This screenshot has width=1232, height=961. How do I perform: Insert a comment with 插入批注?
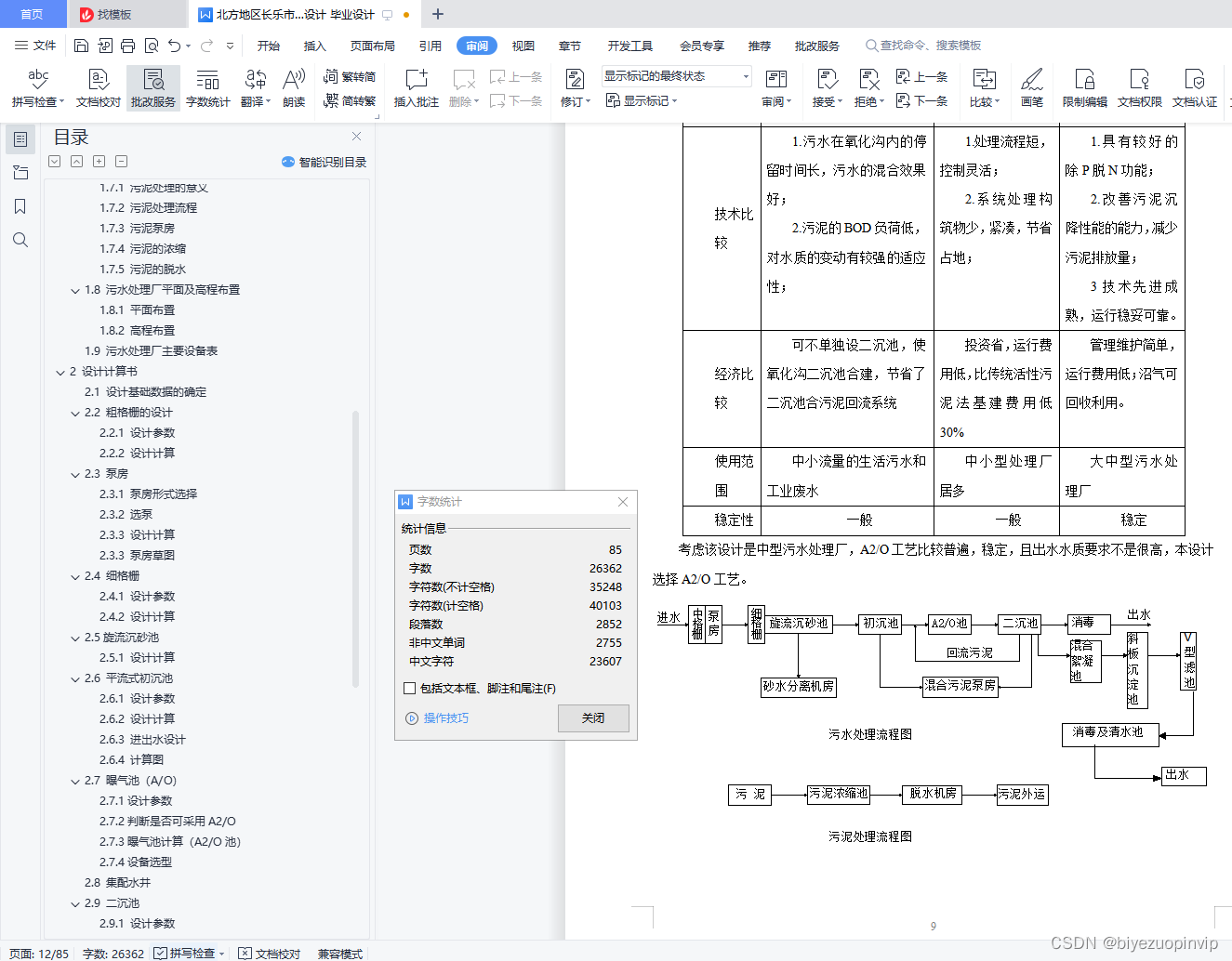click(x=417, y=88)
